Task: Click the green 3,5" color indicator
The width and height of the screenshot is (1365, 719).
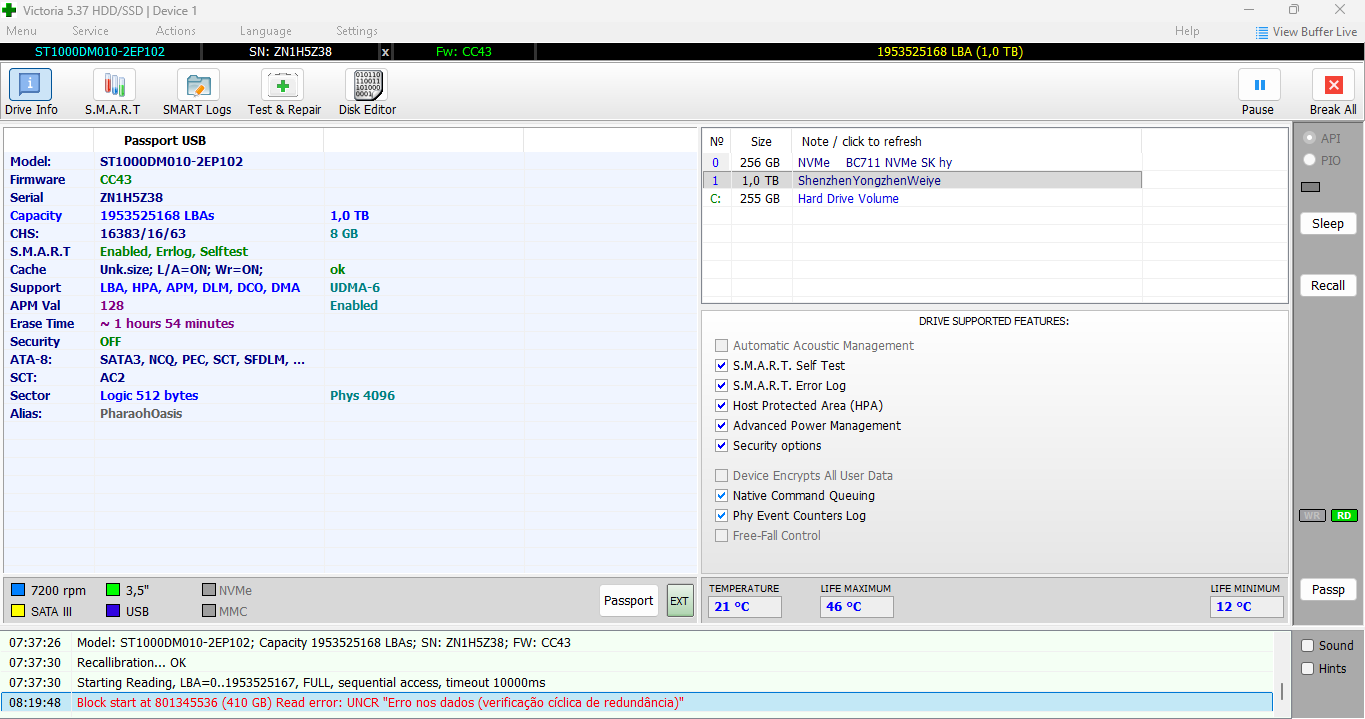Action: [x=113, y=590]
